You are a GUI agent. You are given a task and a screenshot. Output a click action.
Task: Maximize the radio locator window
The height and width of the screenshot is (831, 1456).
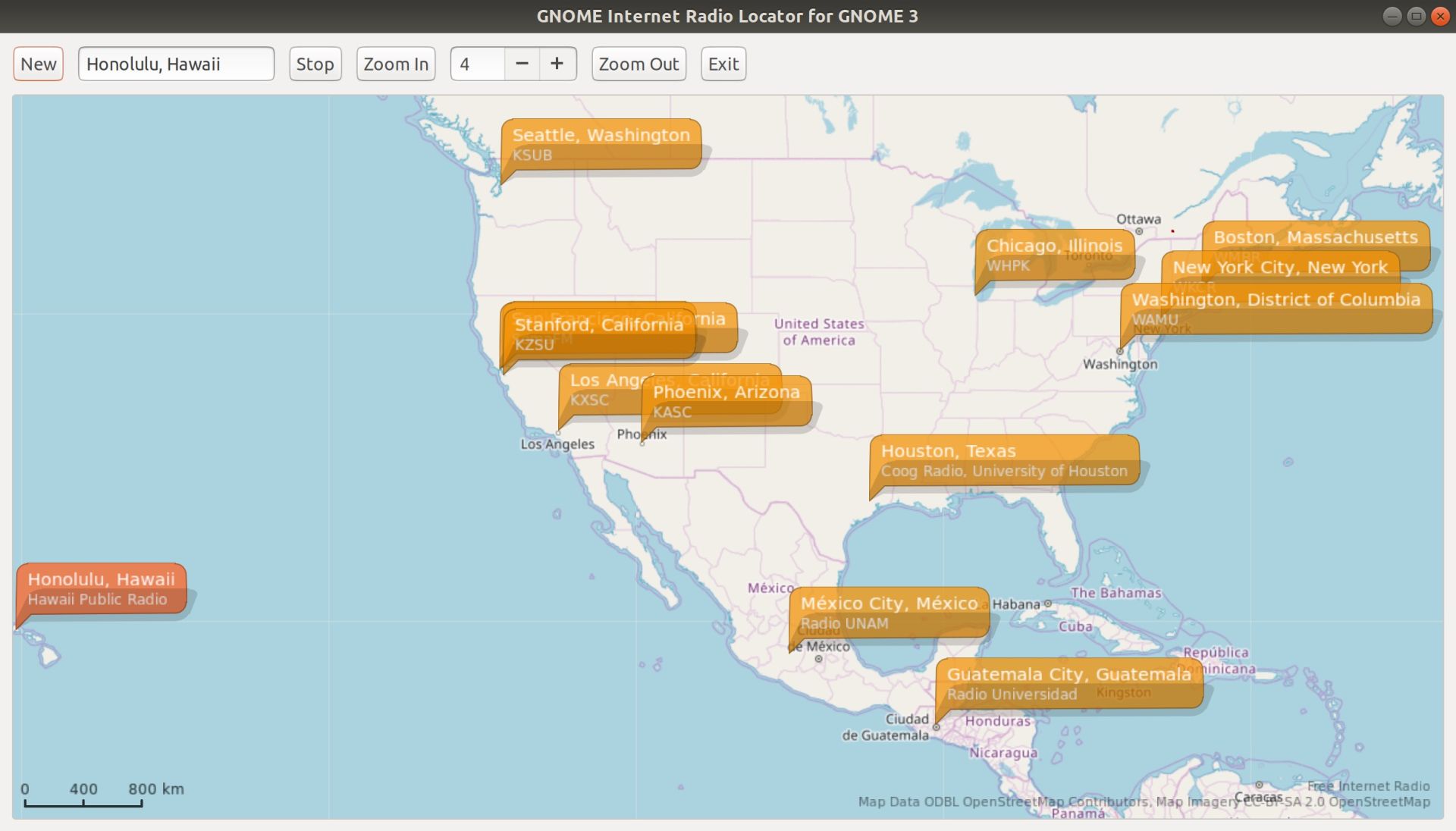(1417, 16)
